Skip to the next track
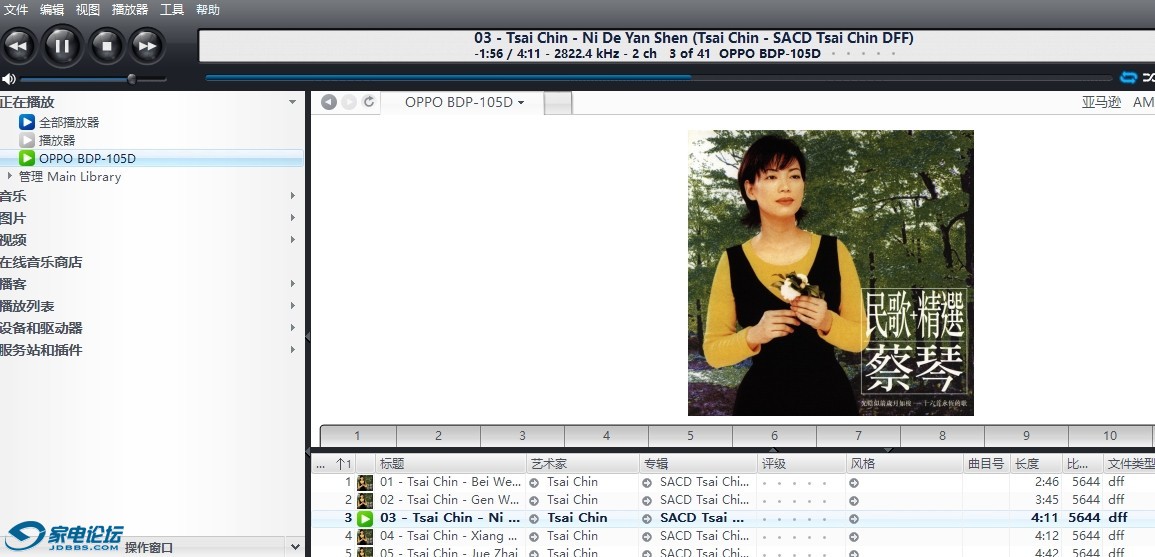The height and width of the screenshot is (557, 1155). [146, 45]
